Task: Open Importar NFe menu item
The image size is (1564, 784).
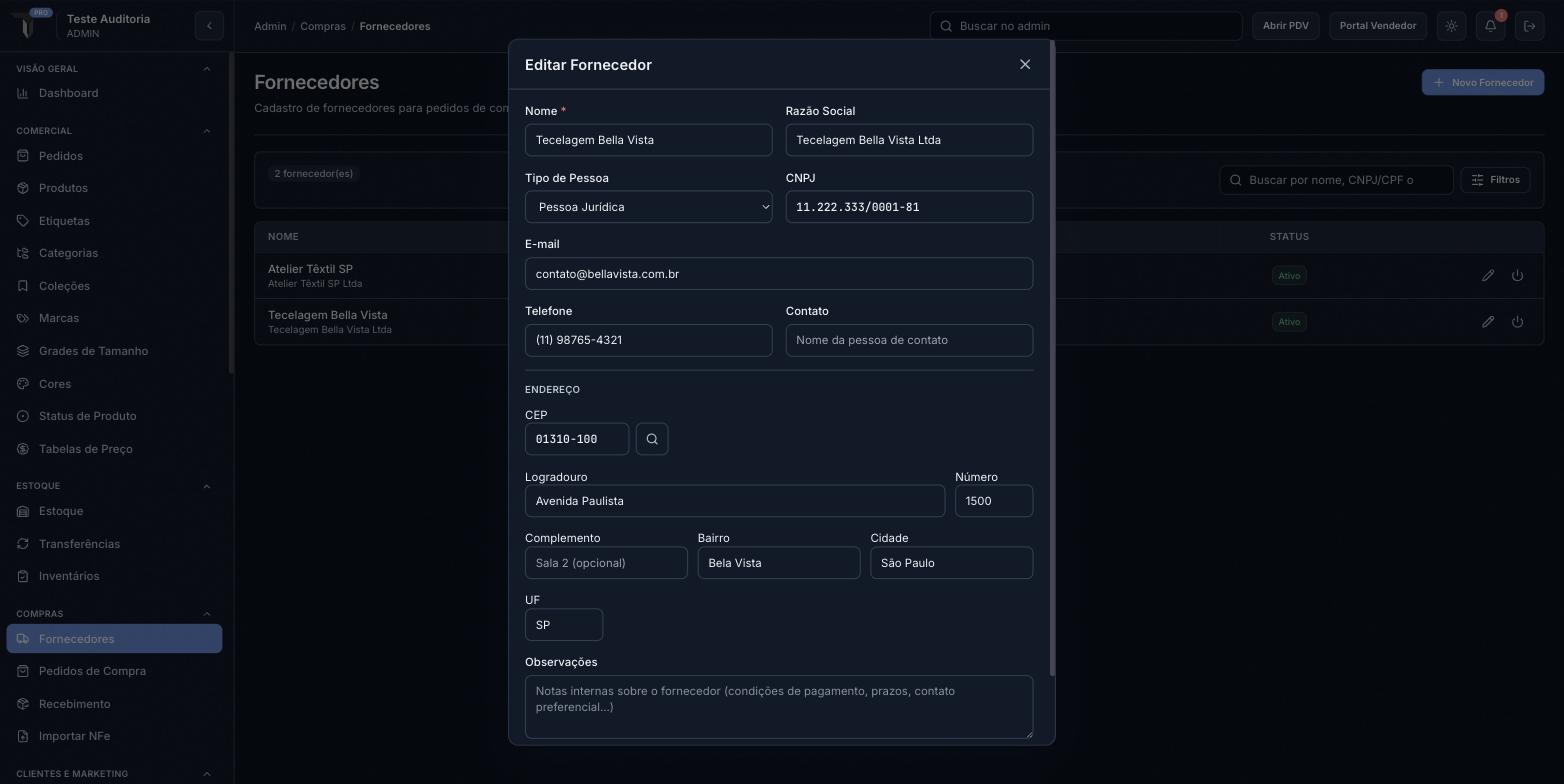Action: (114, 736)
